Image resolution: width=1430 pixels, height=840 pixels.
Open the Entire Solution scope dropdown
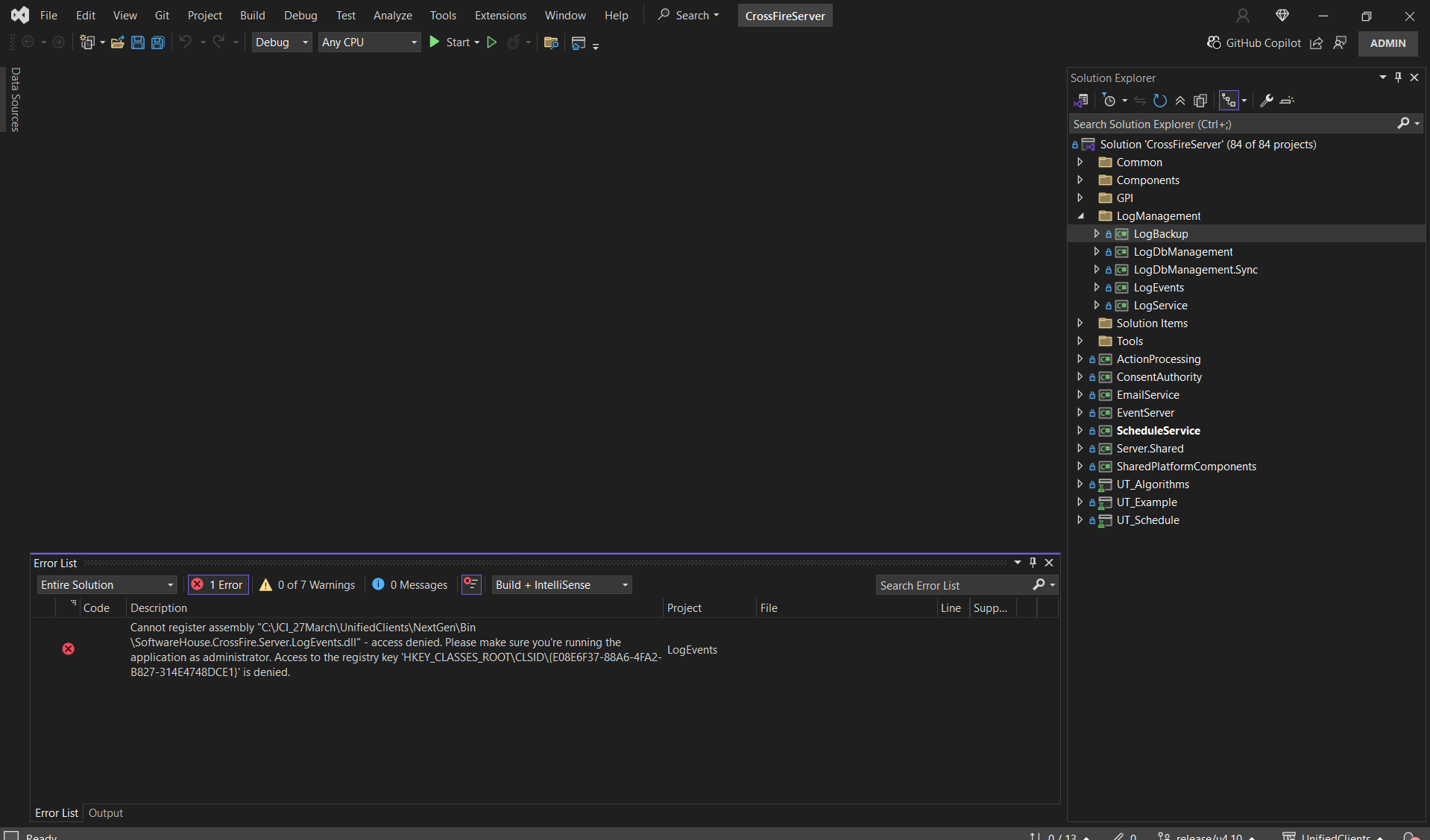pos(107,585)
